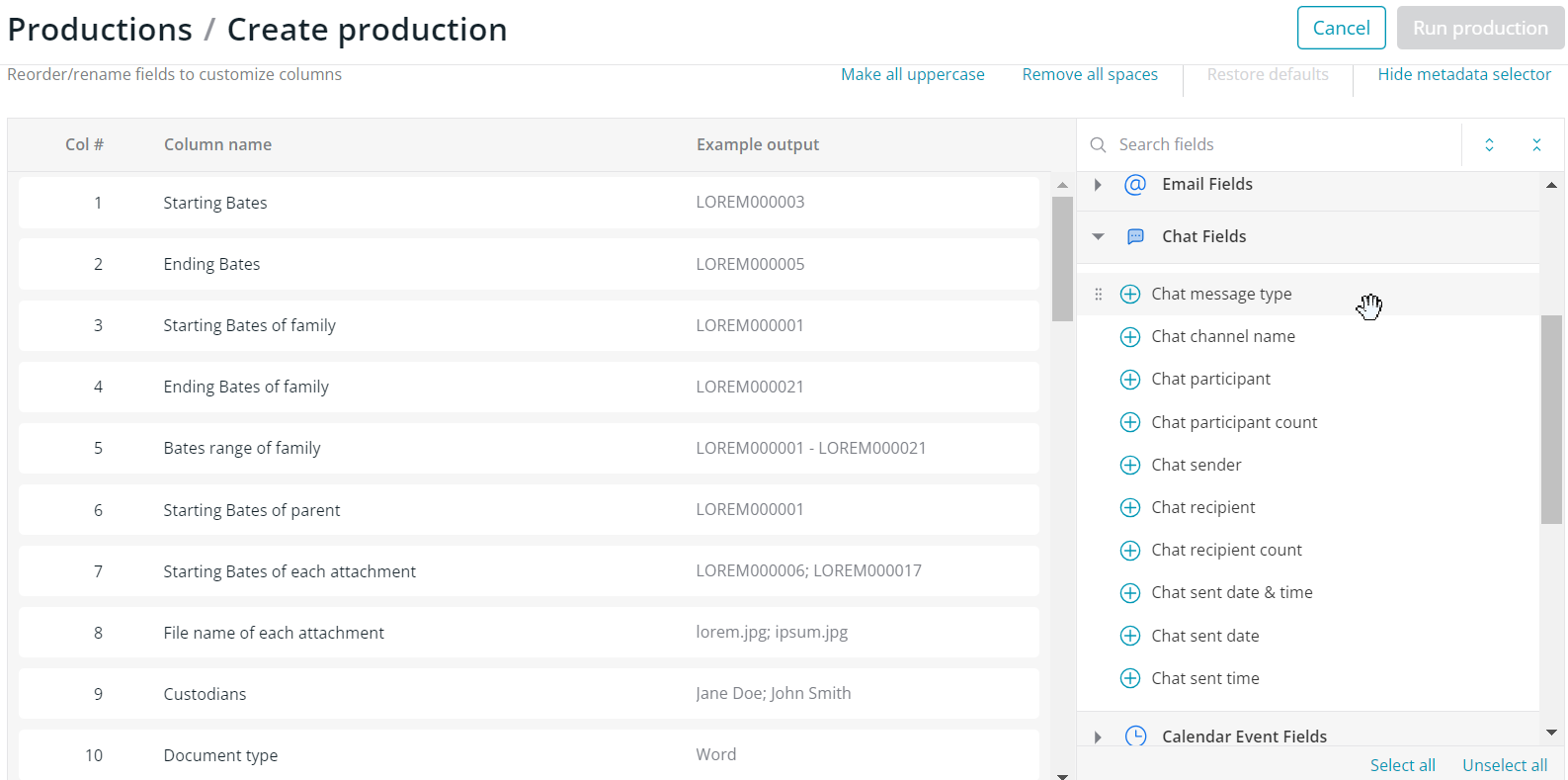Add the Chat sender field
This screenshot has height=780, width=1568.
tap(1130, 465)
